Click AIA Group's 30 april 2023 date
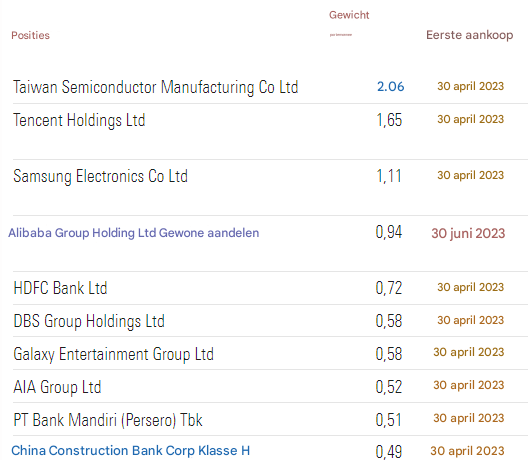 (x=469, y=385)
